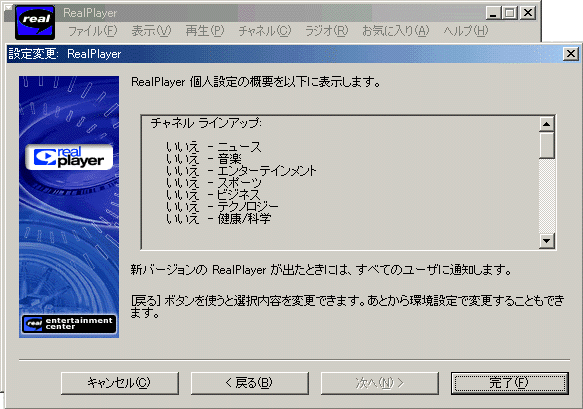Click the empty scrollbar track below the thumb
Screen dimensions: 583x409
click(547, 196)
